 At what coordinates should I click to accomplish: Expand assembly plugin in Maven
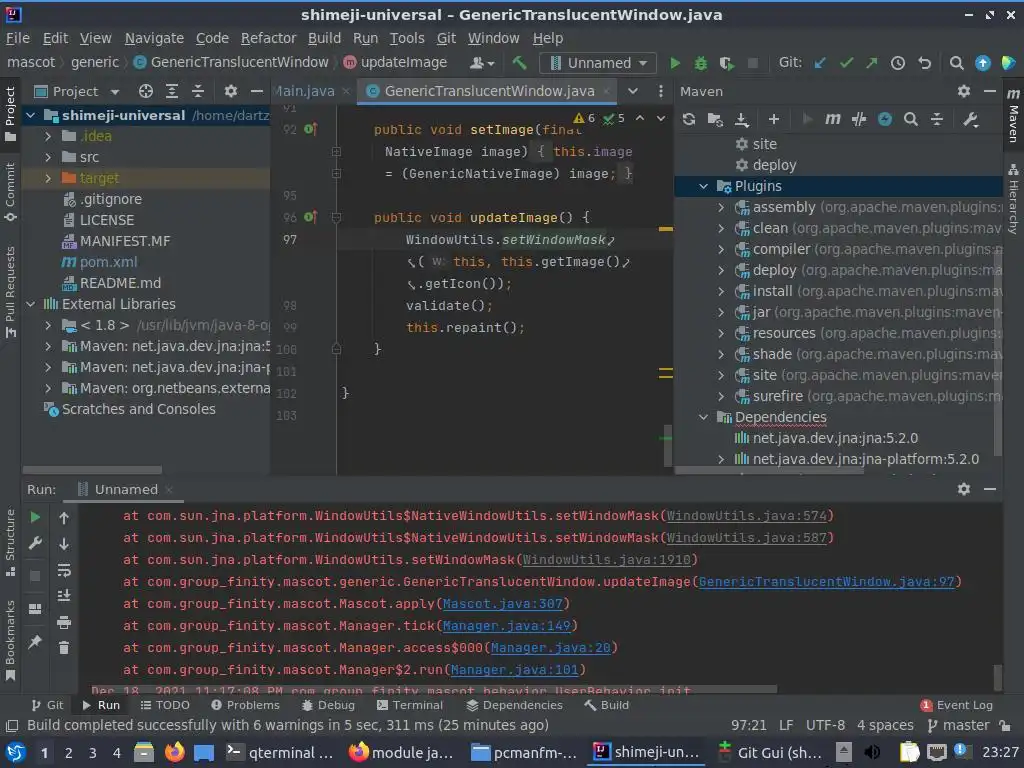coord(721,207)
